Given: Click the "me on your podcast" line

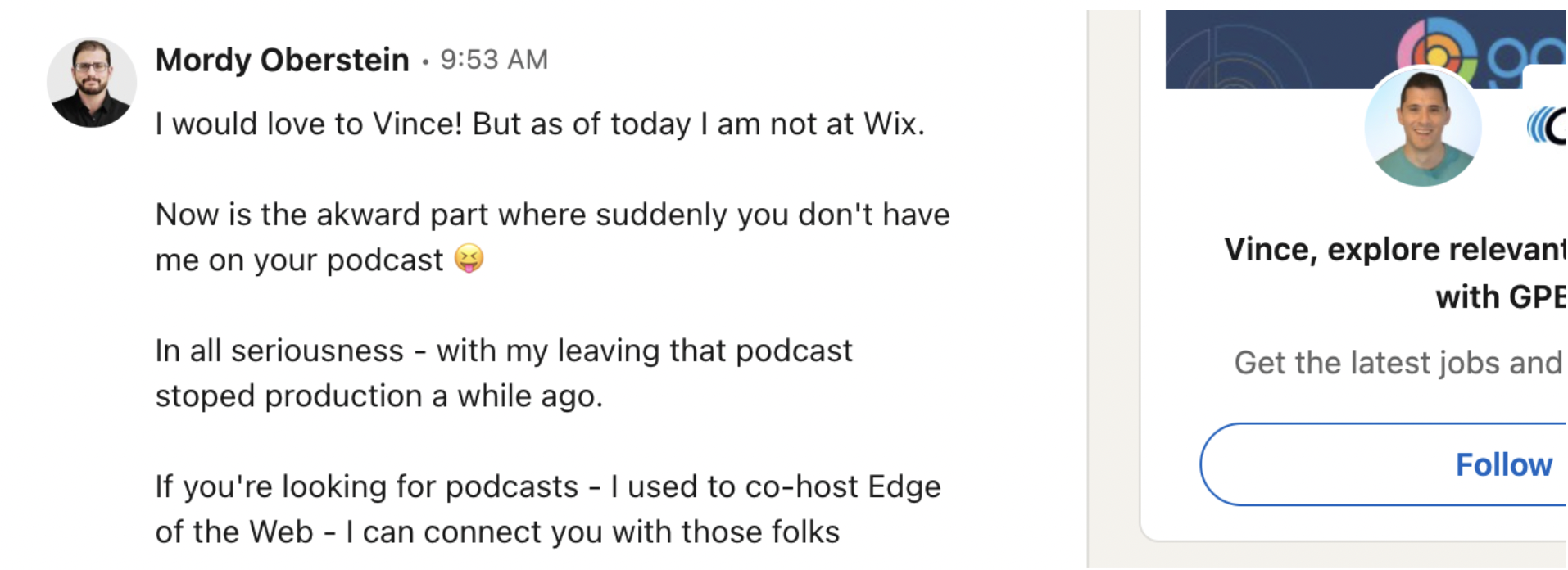Looking at the screenshot, I should 299,260.
